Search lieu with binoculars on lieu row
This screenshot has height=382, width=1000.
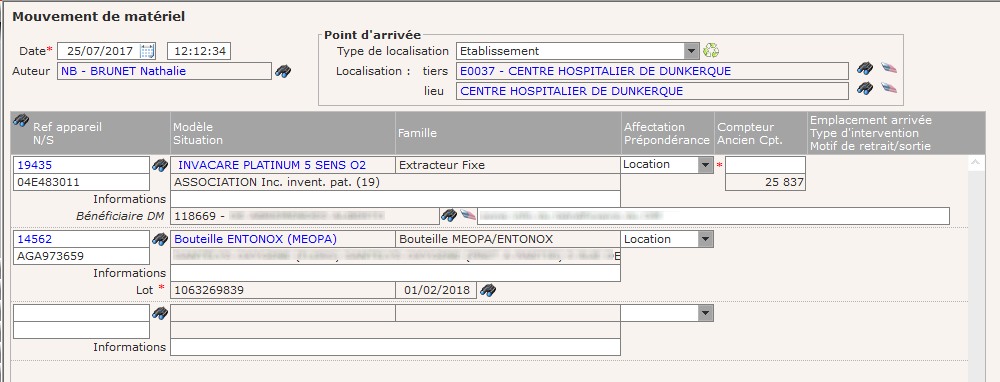[x=865, y=88]
